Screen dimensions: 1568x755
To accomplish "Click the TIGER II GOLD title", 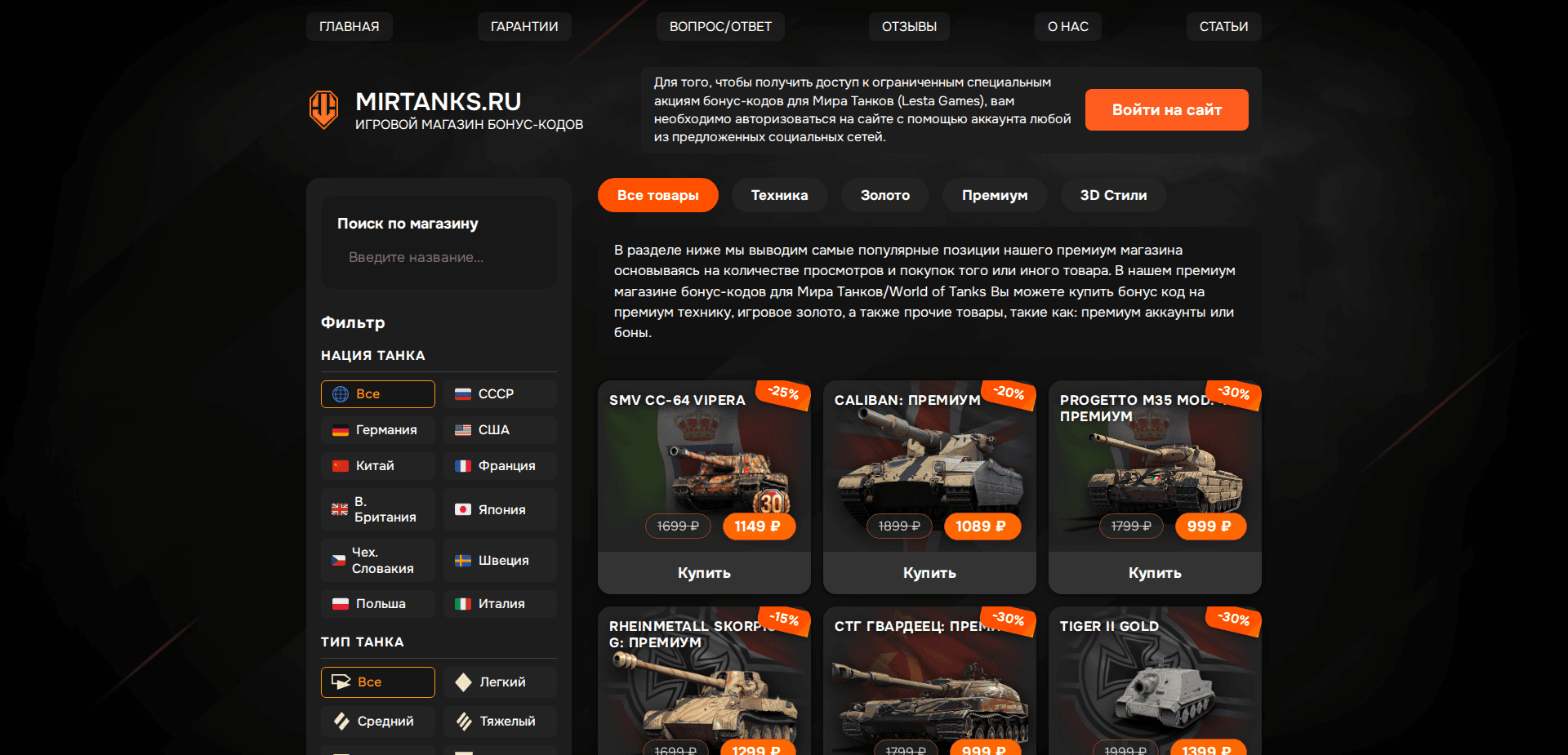I will [1109, 627].
